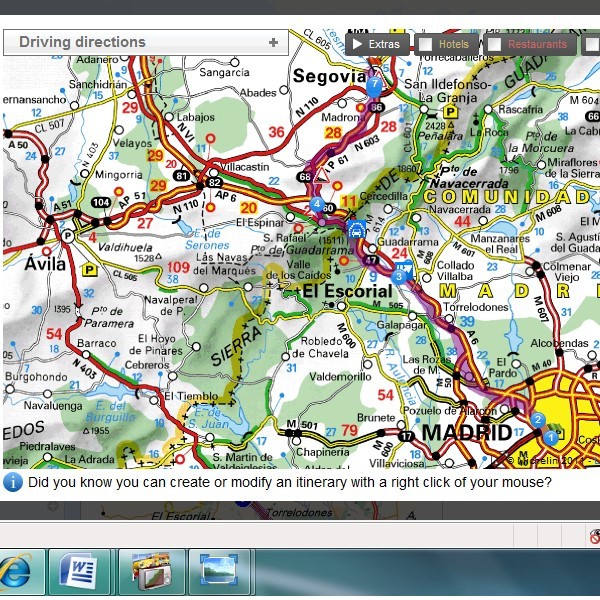Click the blue info icon beside the tip
Viewport: 600px width, 600px height.
click(13, 483)
